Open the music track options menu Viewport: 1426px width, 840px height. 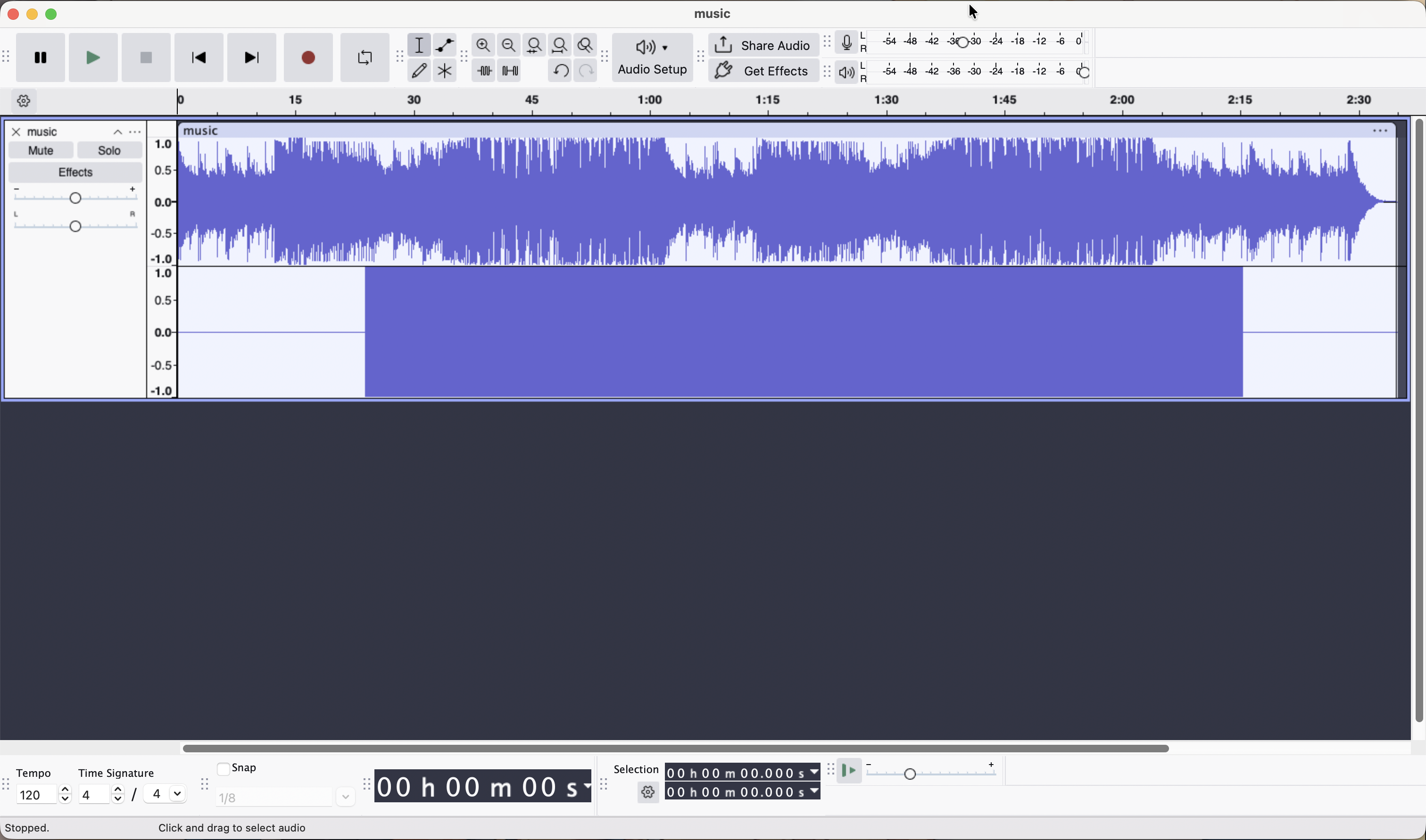135,132
